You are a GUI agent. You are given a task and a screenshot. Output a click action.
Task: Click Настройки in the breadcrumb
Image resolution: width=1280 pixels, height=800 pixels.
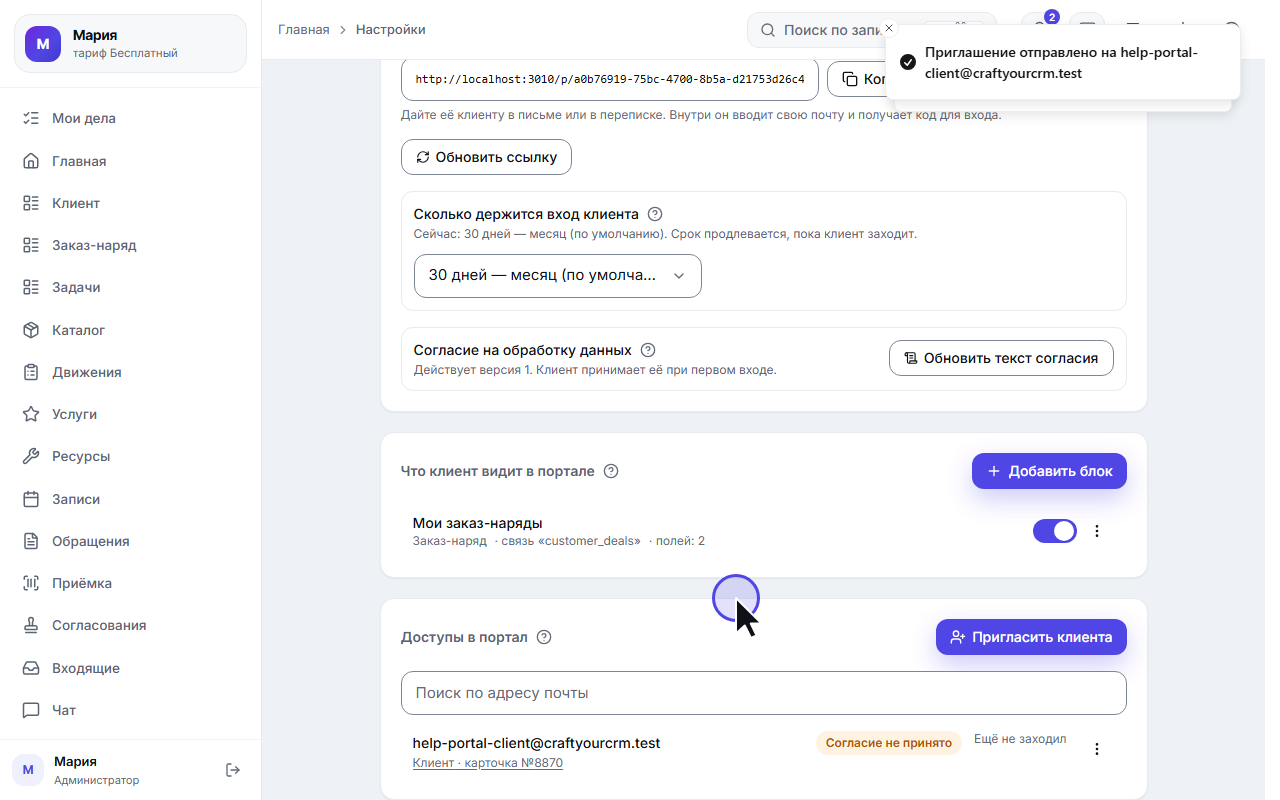tap(391, 30)
